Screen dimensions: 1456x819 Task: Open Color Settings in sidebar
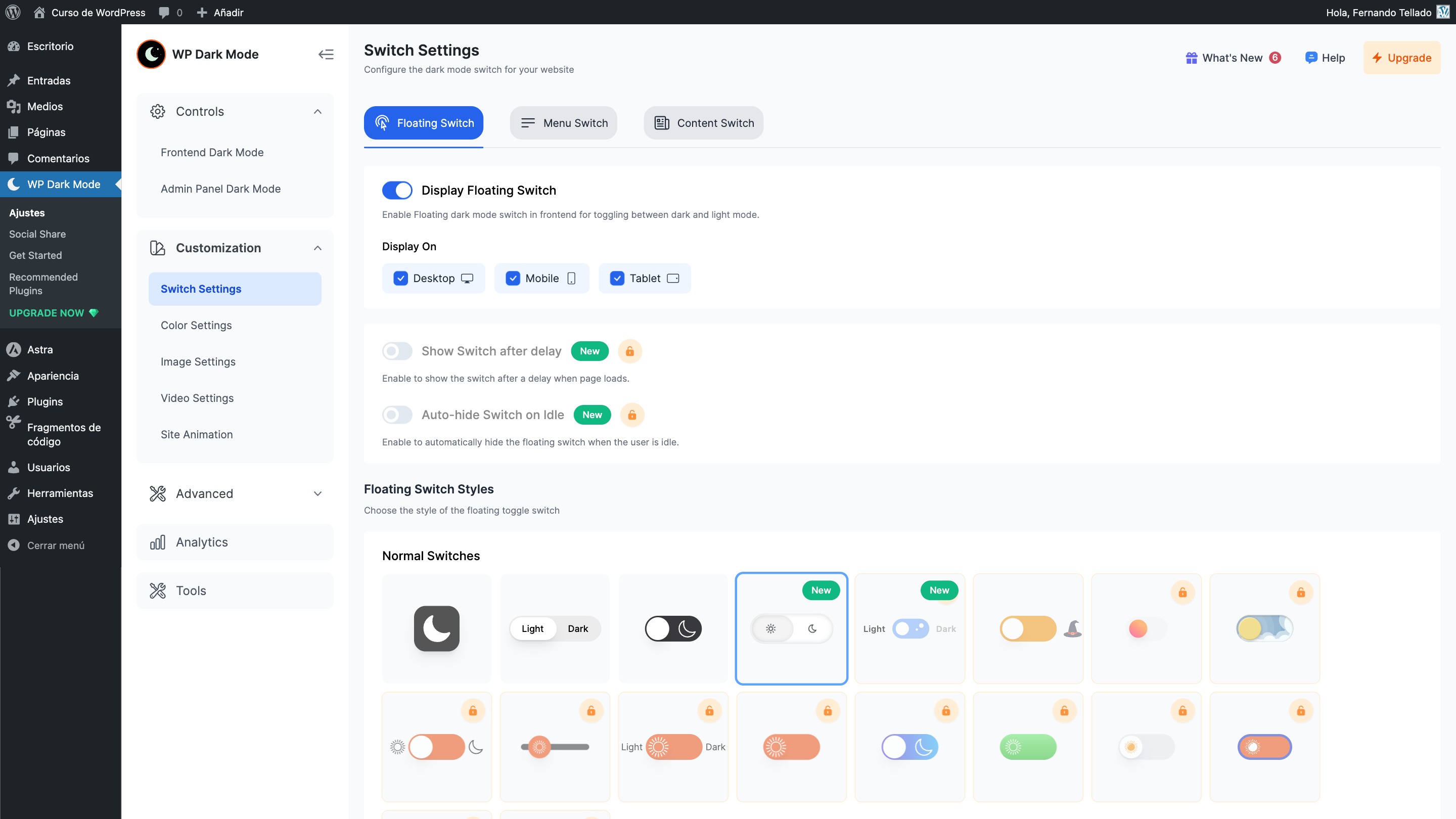(196, 325)
